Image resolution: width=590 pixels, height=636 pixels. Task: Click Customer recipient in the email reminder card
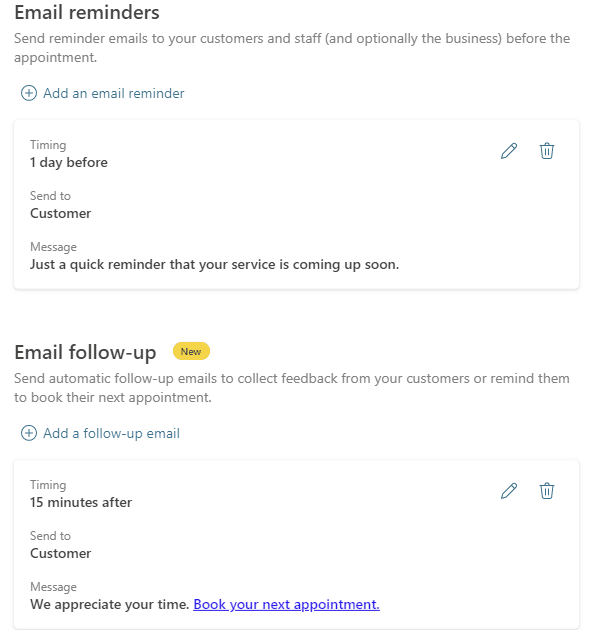61,213
